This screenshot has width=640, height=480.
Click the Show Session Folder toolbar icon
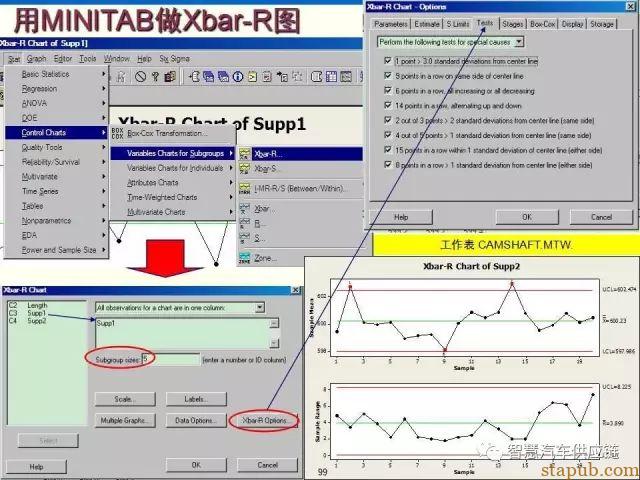click(x=194, y=76)
